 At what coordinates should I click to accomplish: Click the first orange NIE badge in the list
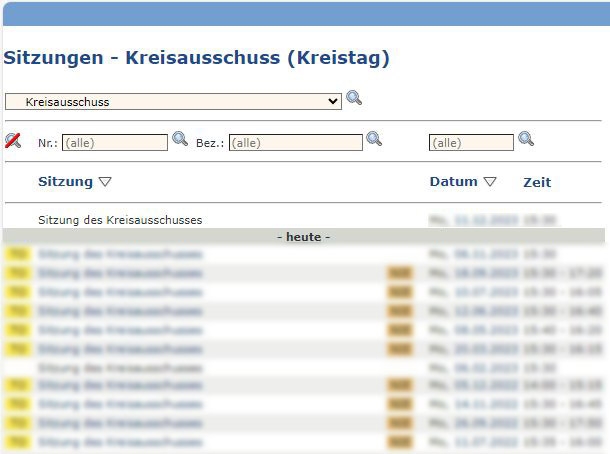(x=400, y=273)
